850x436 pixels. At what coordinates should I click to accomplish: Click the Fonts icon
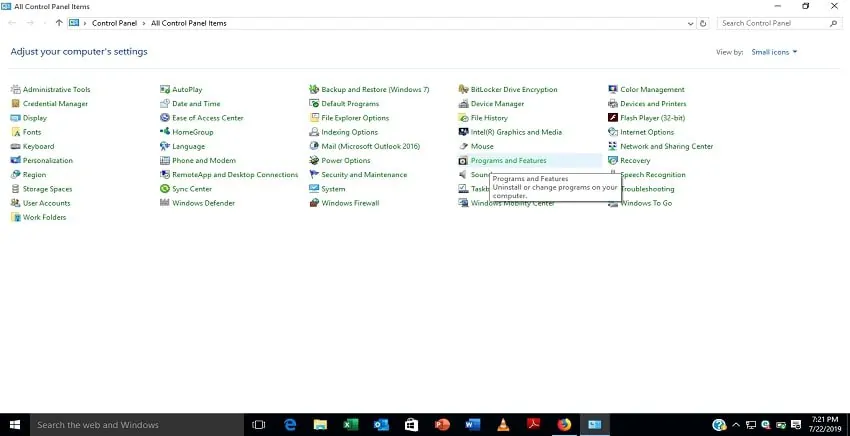pos(15,132)
